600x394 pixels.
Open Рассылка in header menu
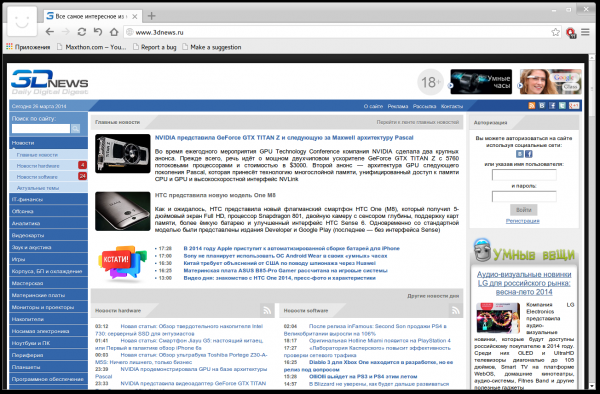click(424, 106)
